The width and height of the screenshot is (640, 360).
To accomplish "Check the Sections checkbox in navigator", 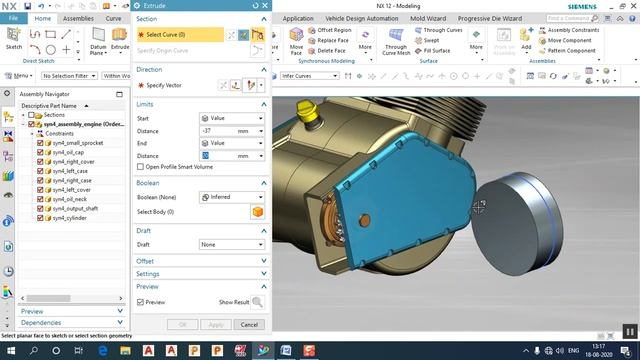I will click(31, 115).
